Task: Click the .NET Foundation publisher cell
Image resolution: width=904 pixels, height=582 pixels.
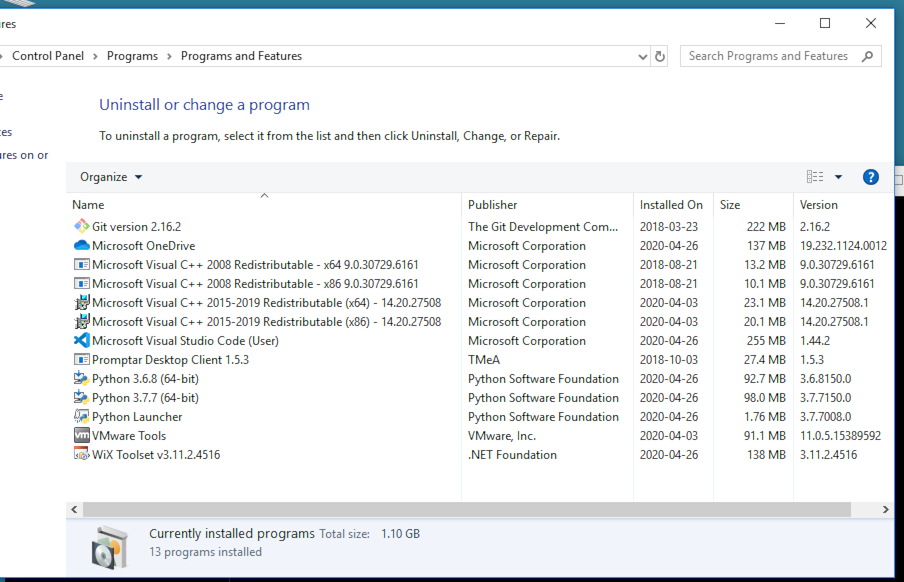Action: 512,455
